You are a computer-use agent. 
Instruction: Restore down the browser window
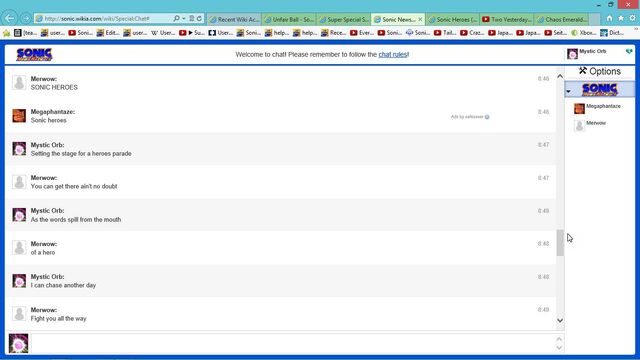click(x=611, y=5)
